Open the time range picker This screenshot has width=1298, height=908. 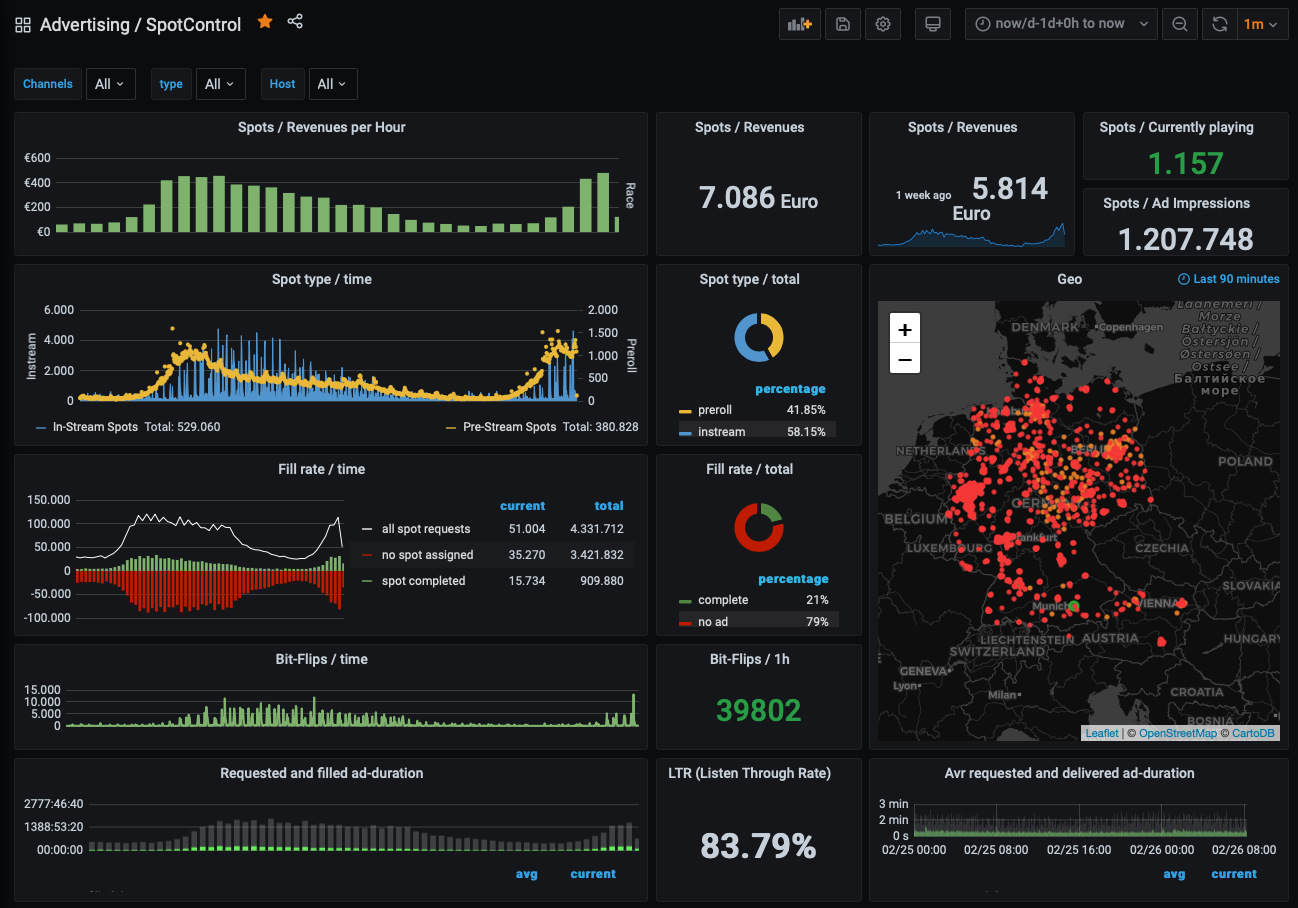1061,24
